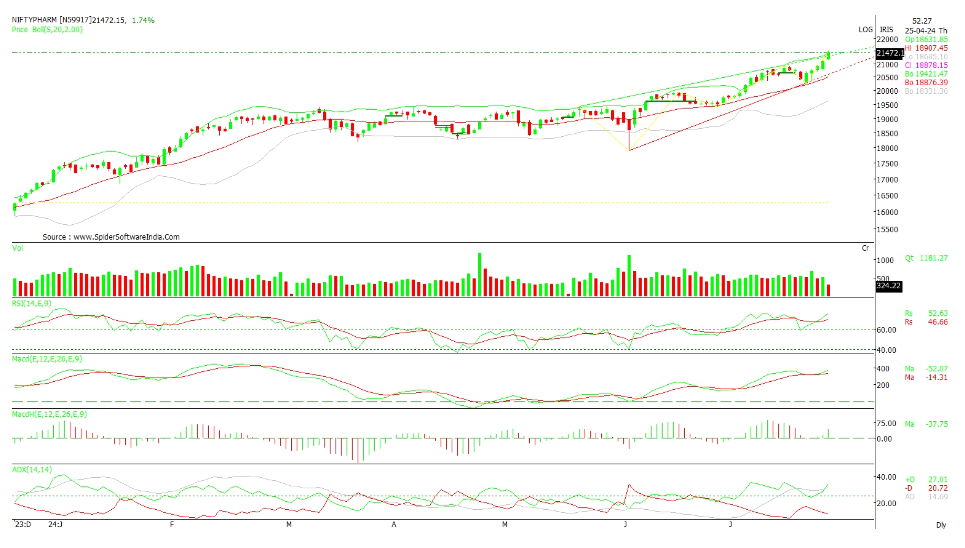The height and width of the screenshot is (548, 965).
Task: Open the SpiderSoftwareIndia.com source link
Action: pyautogui.click(x=111, y=237)
